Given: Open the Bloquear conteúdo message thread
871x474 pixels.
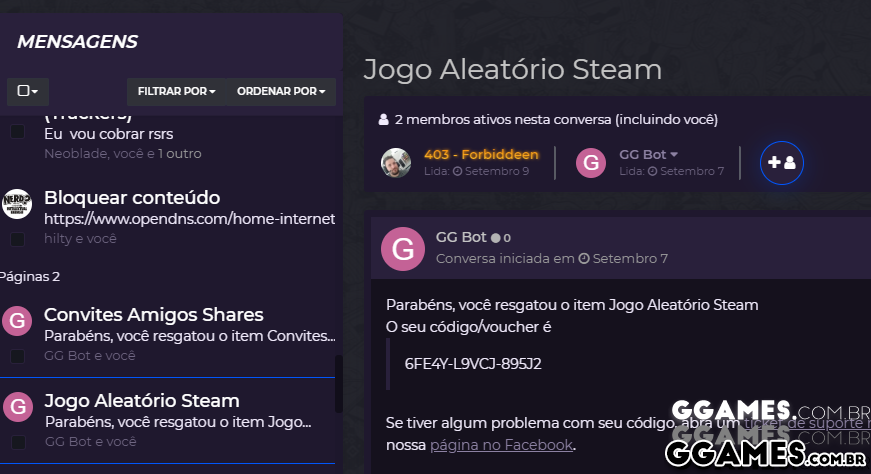Looking at the screenshot, I should pyautogui.click(x=132, y=198).
